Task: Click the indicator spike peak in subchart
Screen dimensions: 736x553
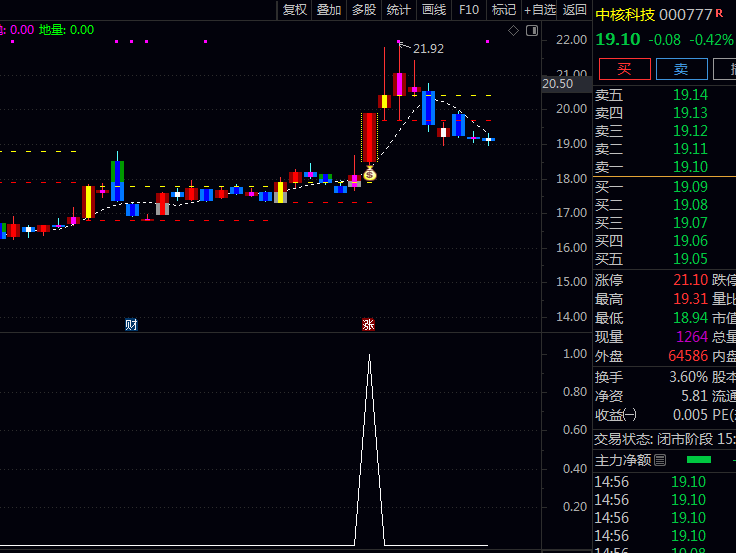Action: tap(369, 356)
